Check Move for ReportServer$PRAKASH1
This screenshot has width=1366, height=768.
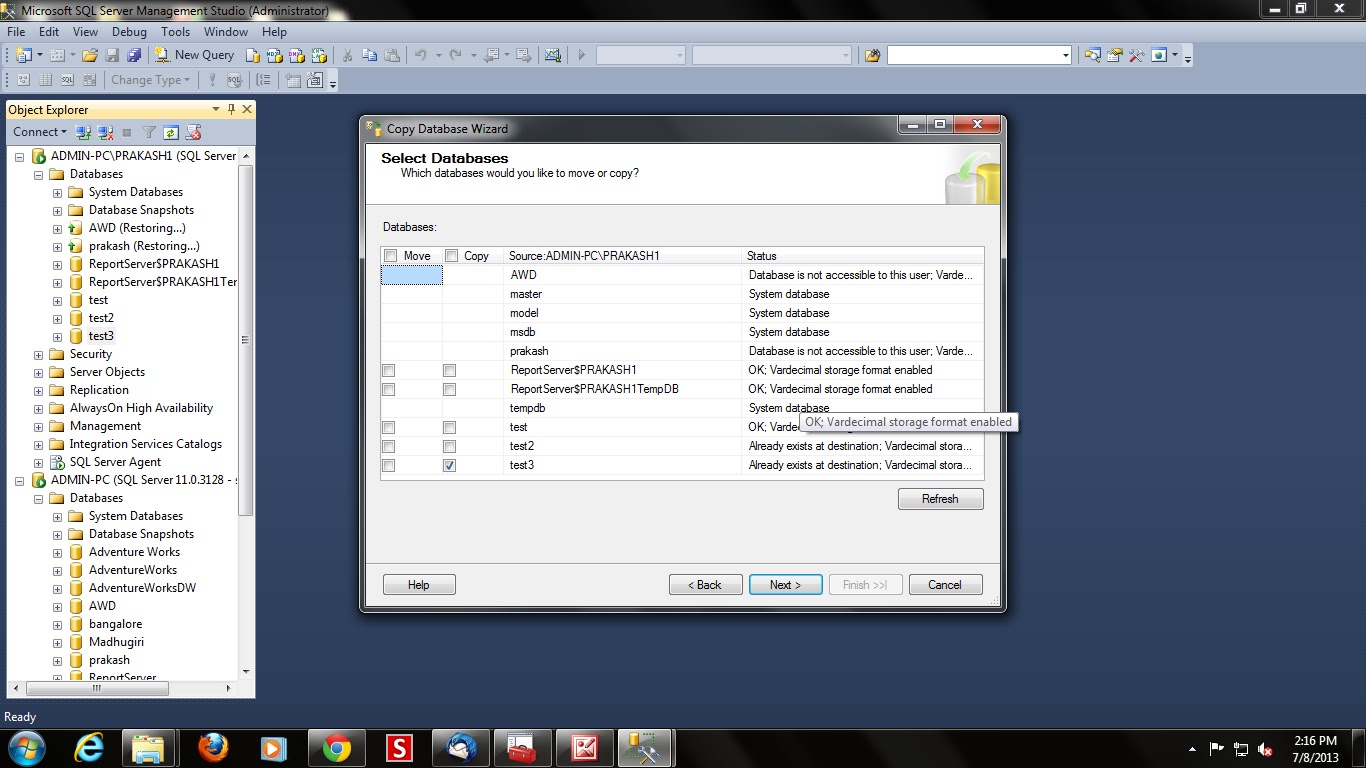point(388,371)
